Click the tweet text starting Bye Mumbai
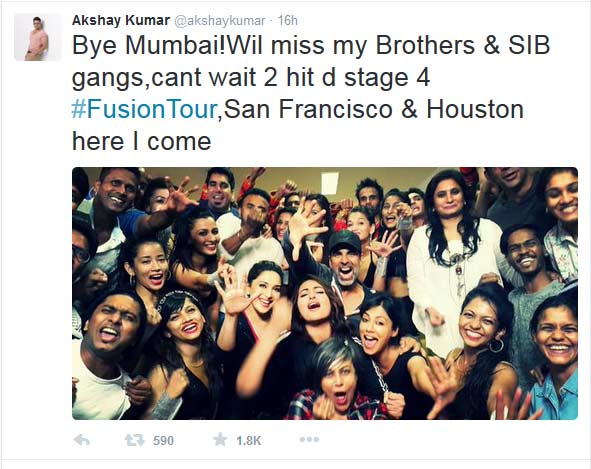This screenshot has width=591, height=469. click(x=311, y=93)
